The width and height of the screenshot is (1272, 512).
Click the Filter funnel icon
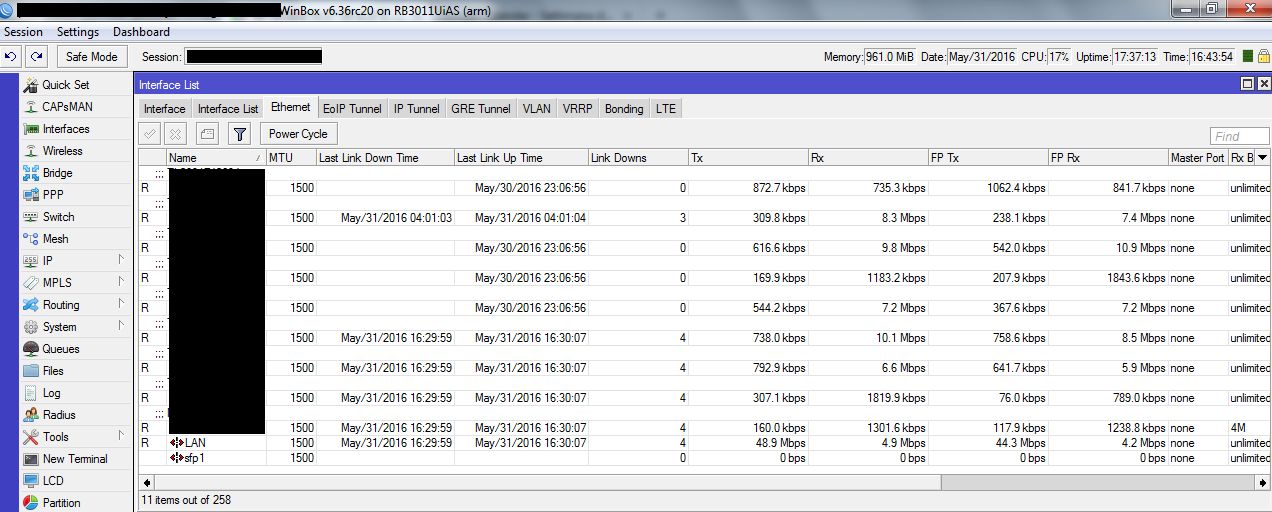pyautogui.click(x=239, y=133)
